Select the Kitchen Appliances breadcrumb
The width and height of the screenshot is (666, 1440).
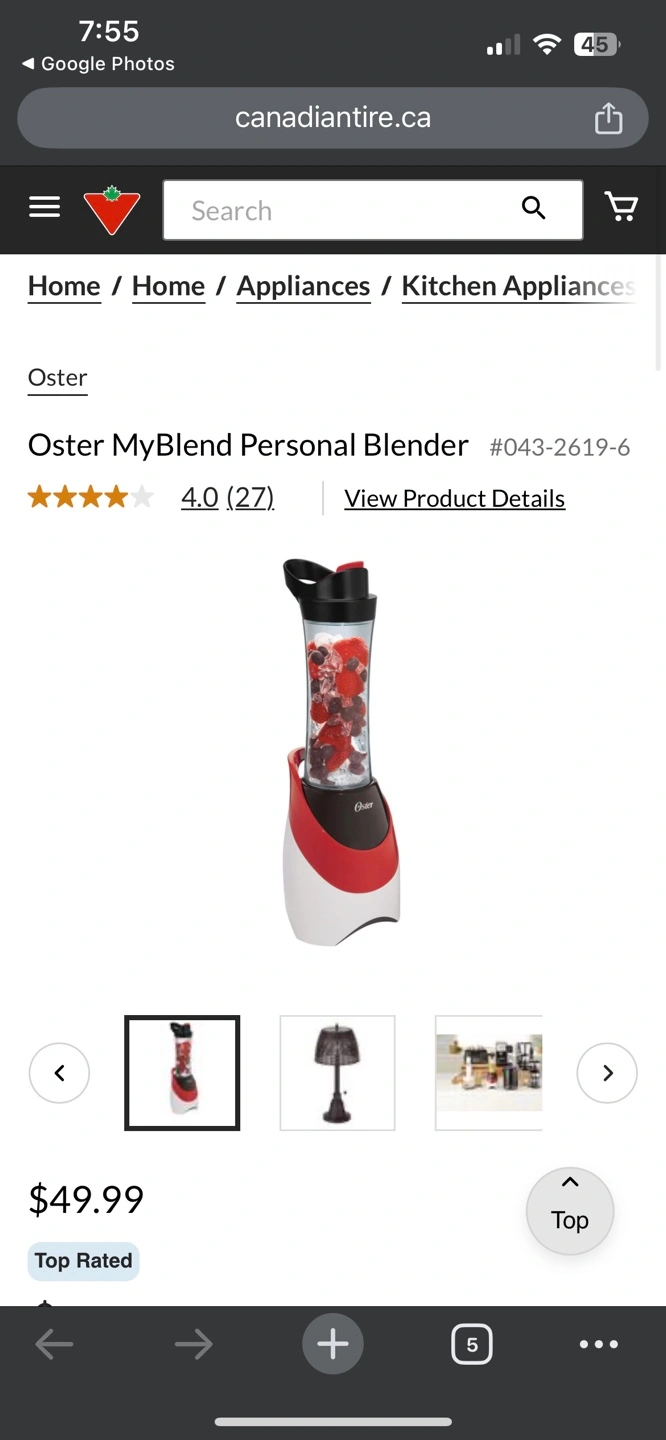click(518, 286)
